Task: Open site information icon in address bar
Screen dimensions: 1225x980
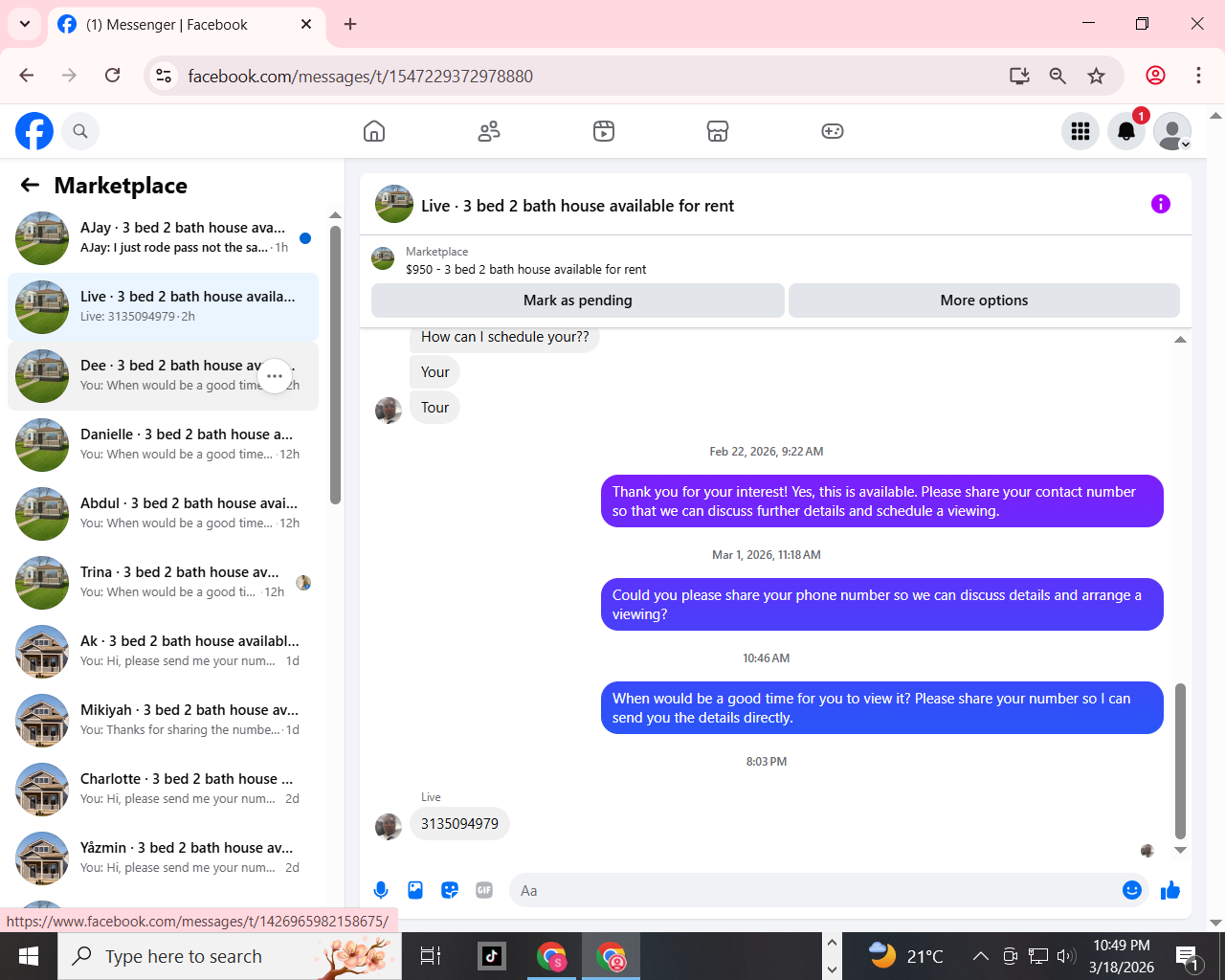Action: (164, 76)
